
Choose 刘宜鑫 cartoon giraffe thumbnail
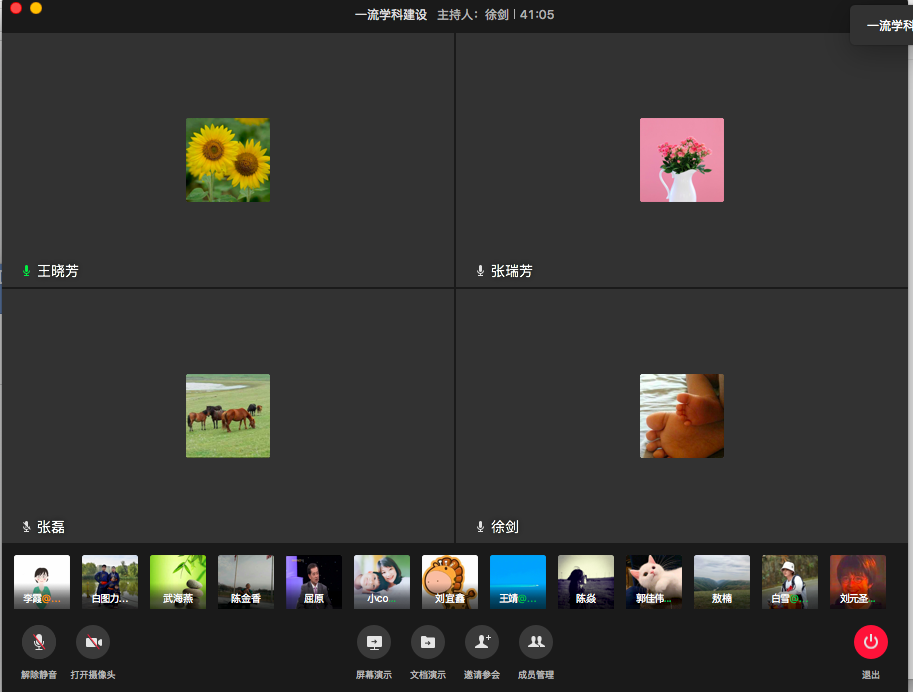pos(450,582)
